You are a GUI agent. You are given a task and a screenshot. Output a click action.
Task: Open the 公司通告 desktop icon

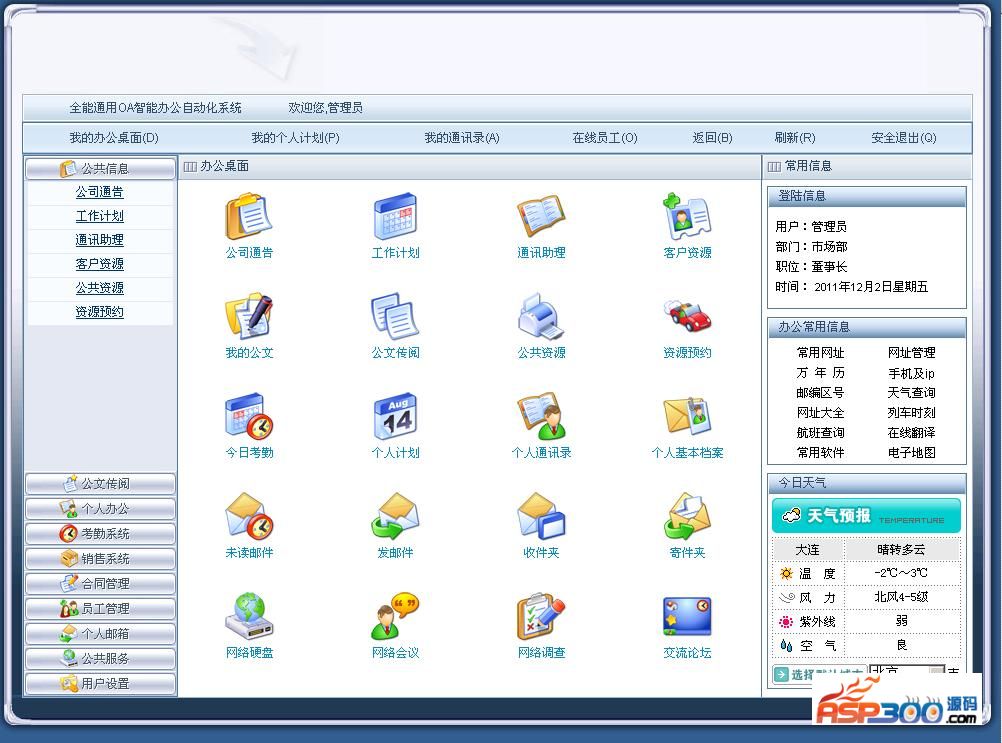(x=248, y=216)
